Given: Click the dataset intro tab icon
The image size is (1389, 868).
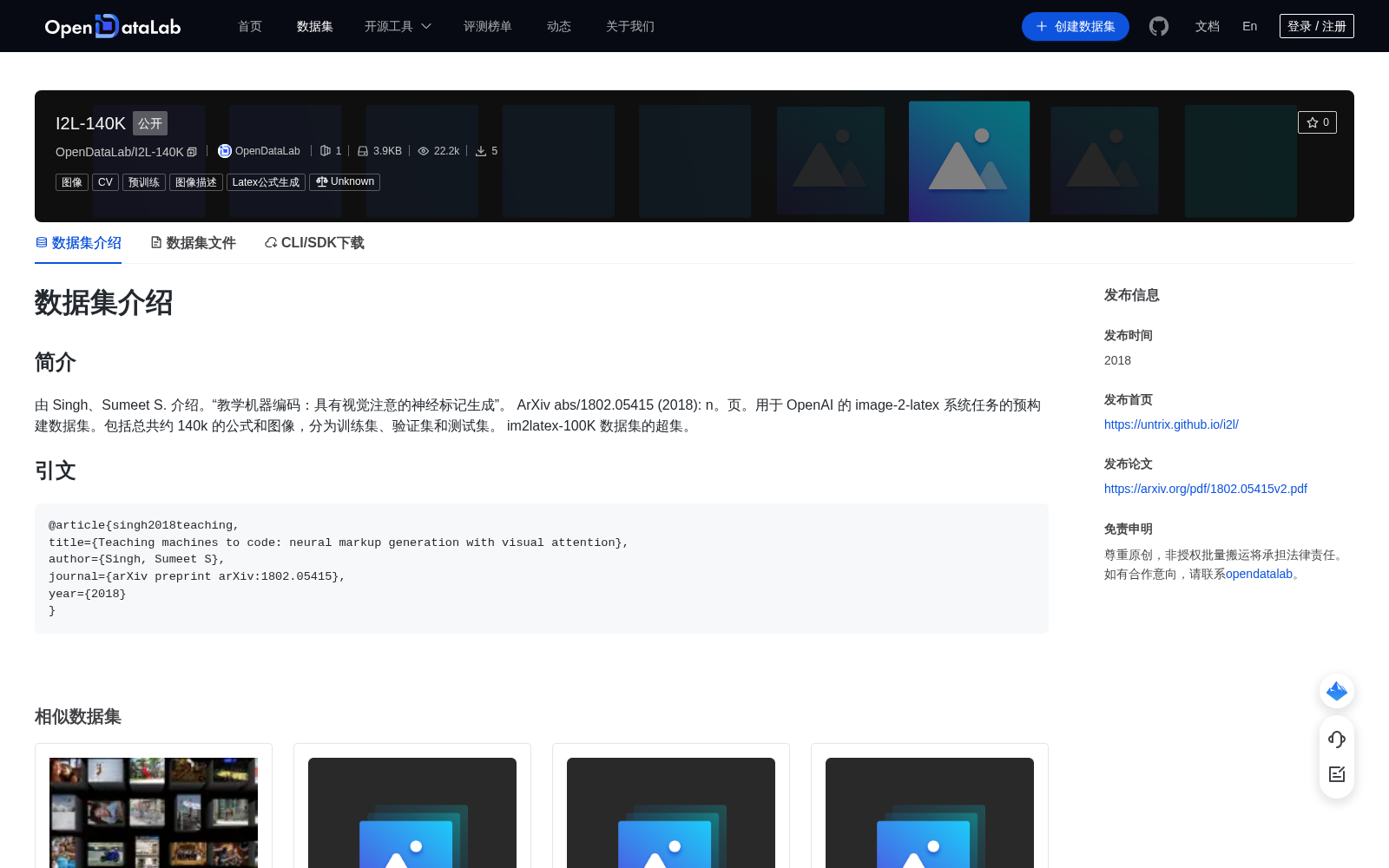Looking at the screenshot, I should (42, 242).
